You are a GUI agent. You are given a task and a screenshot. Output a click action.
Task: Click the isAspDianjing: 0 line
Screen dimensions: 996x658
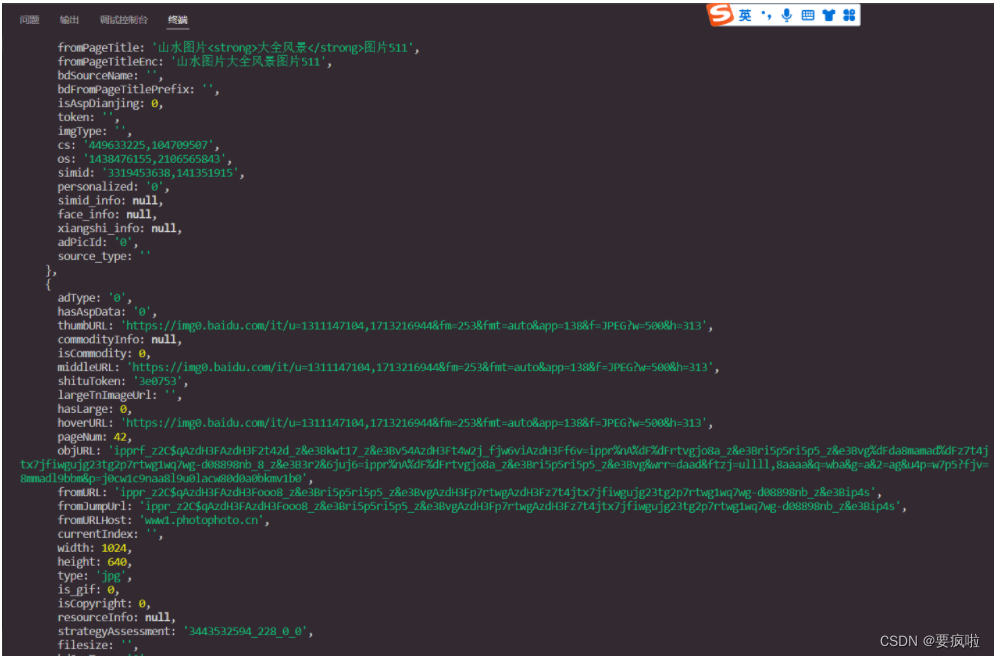(111, 104)
